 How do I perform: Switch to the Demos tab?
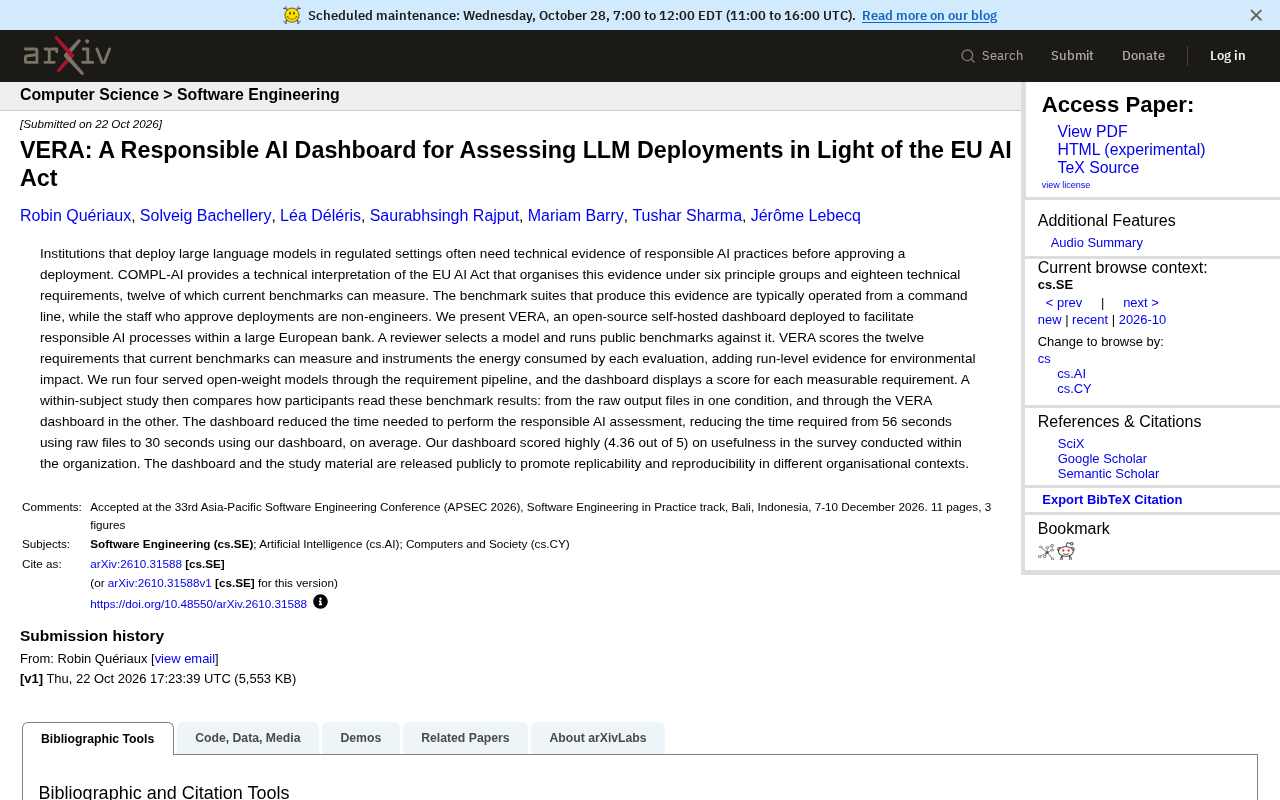[361, 738]
